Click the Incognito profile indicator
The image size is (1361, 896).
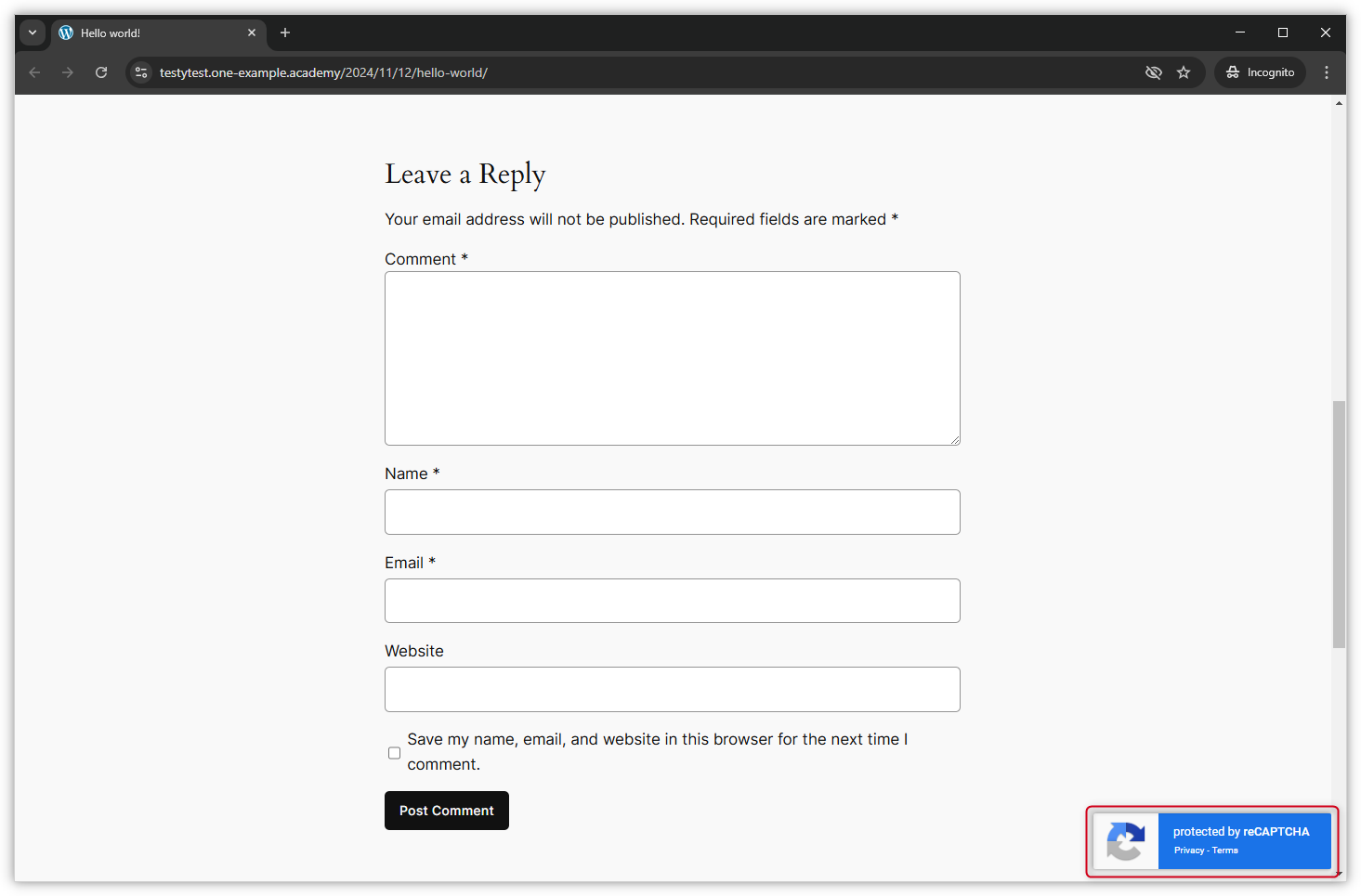1260,71
